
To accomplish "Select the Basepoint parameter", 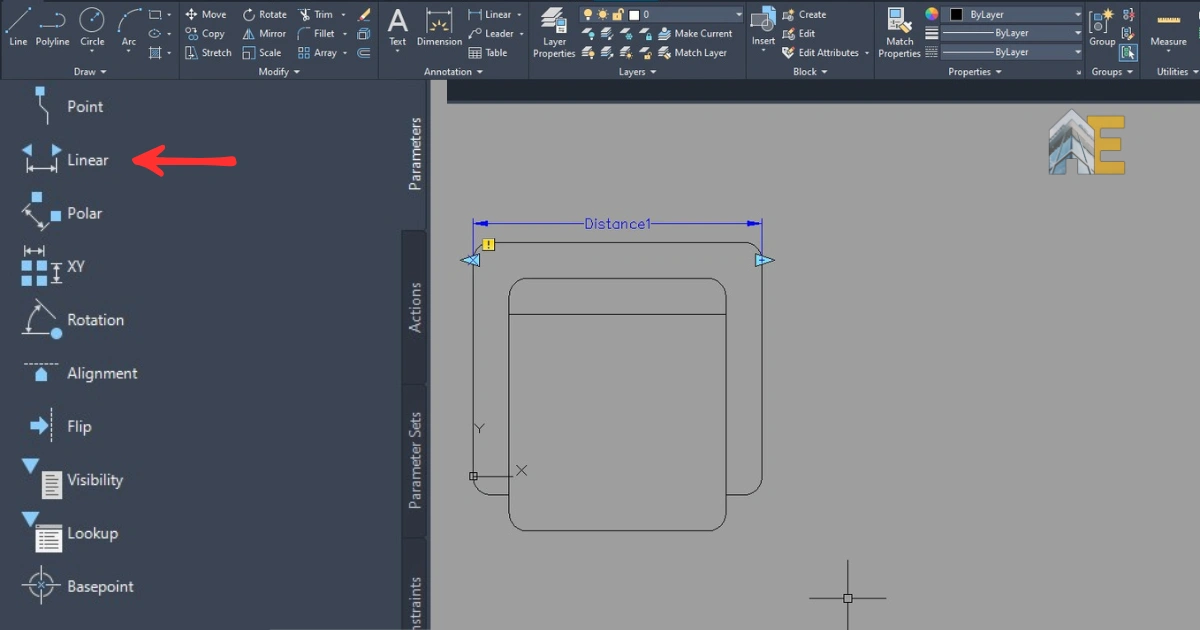I will tap(100, 587).
